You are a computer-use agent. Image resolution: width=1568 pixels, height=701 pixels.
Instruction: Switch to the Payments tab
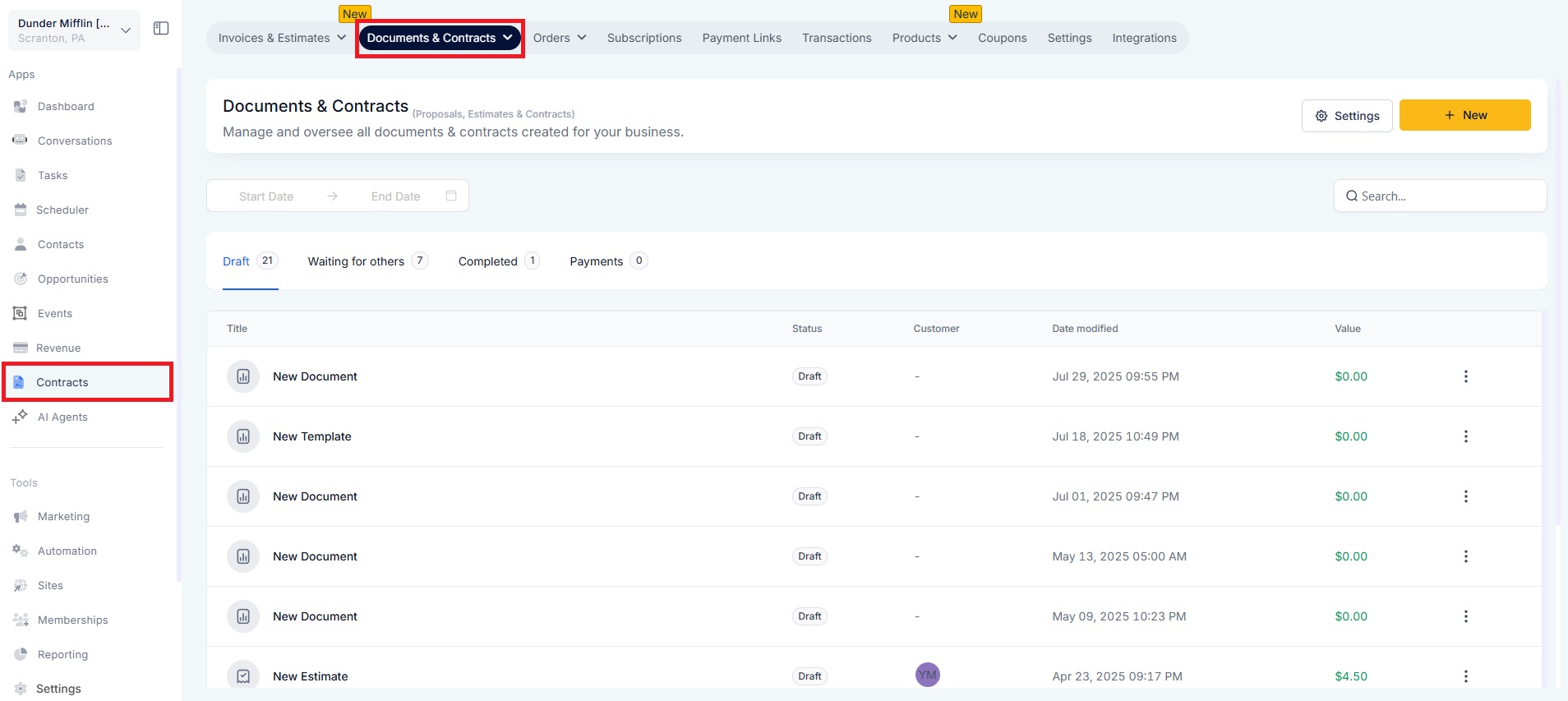coord(608,261)
